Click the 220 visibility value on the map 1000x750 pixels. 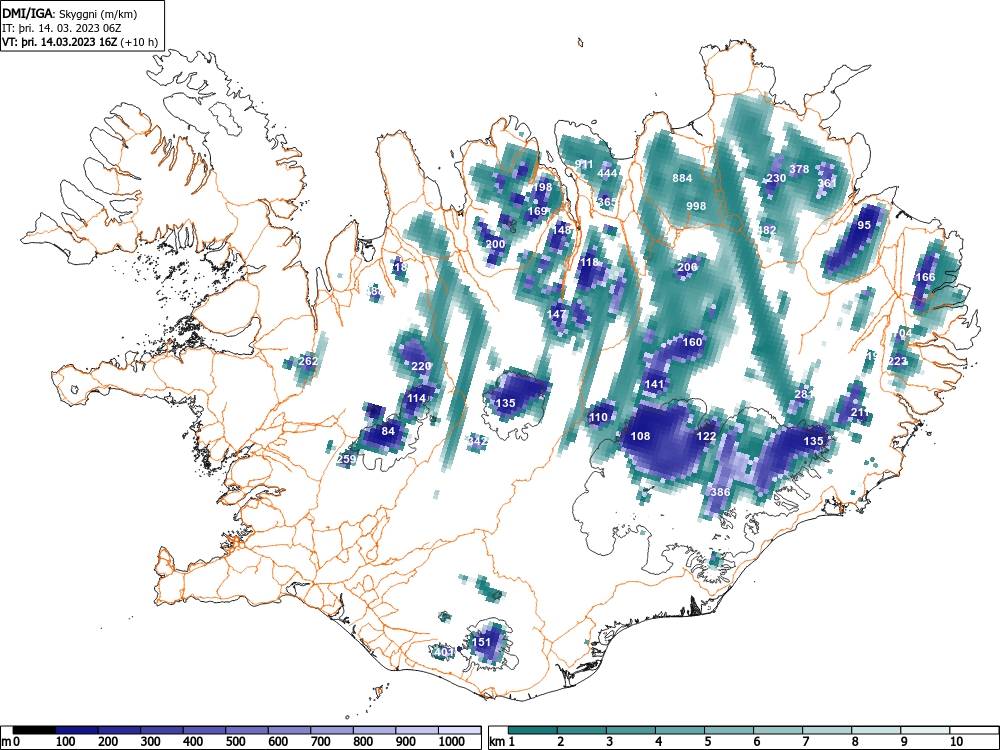coord(421,366)
